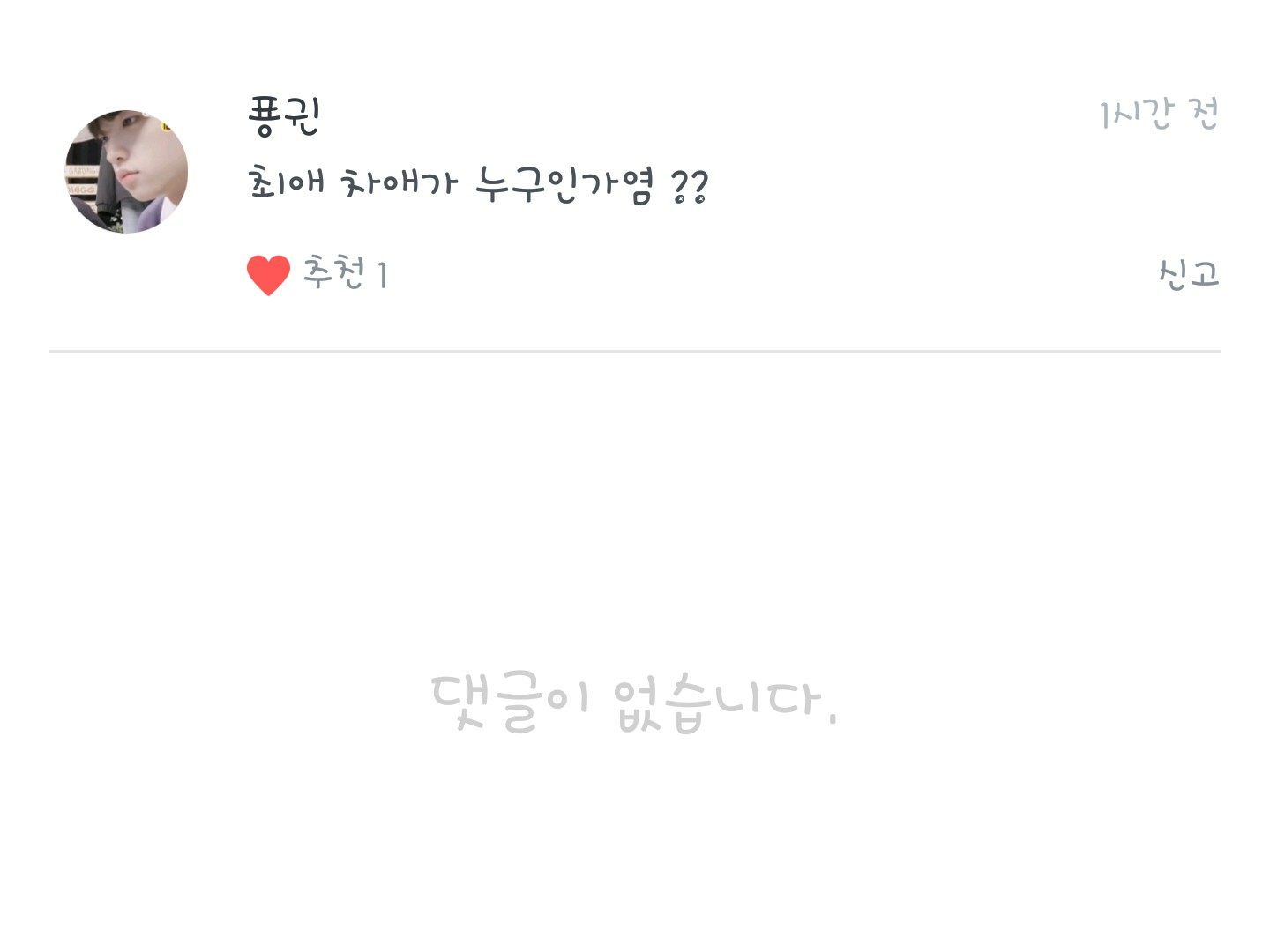Click the period ending the 댓글이 없습니다 message
Image resolution: width=1270 pixels, height=952 pixels.
833,718
